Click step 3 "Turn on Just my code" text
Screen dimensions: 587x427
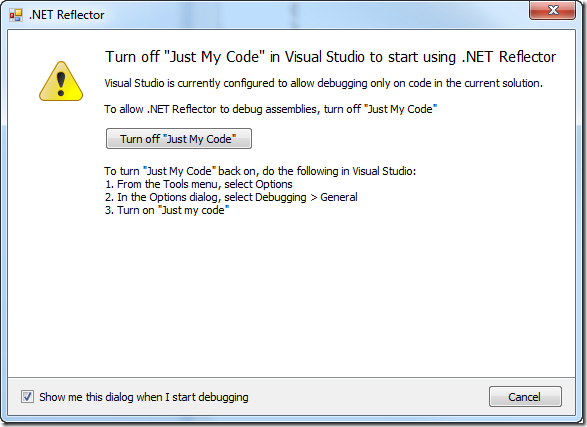(167, 210)
